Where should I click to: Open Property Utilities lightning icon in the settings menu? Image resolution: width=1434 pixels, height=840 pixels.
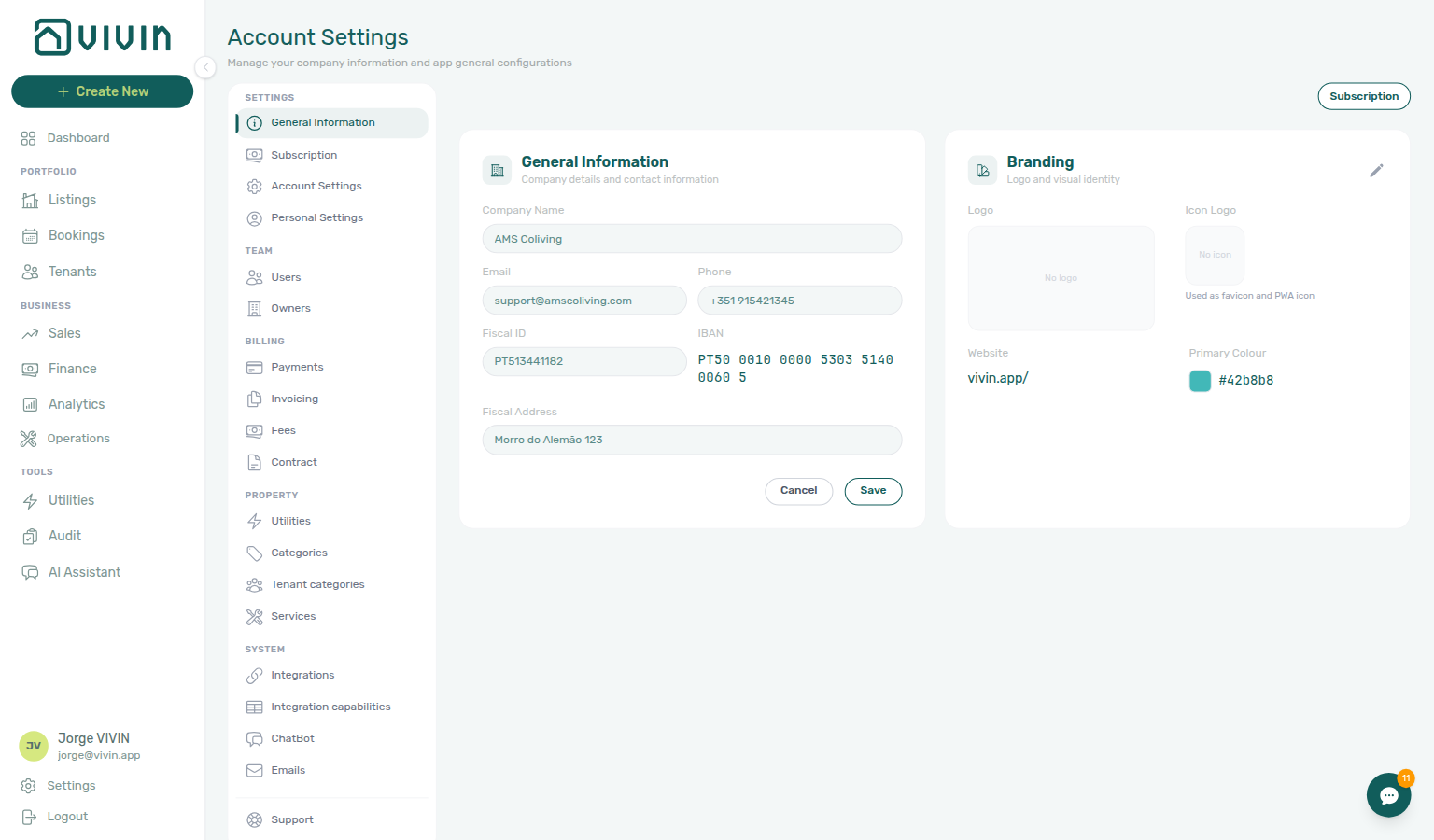254,522
